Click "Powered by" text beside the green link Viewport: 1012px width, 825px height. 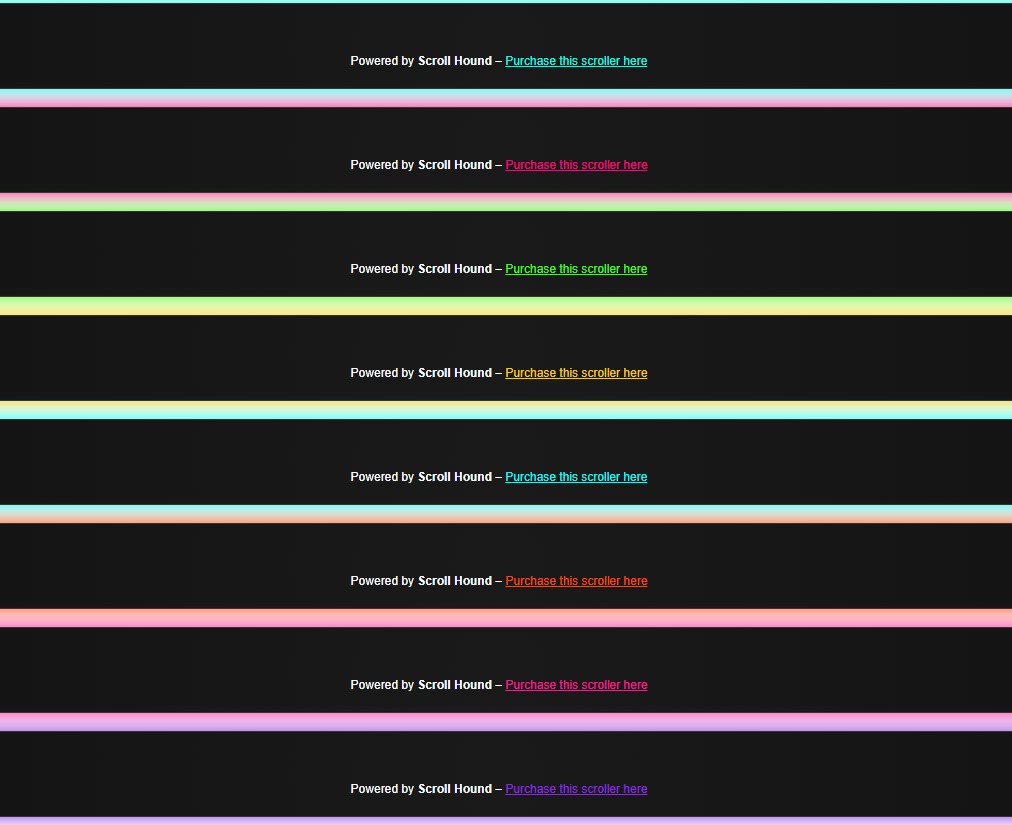381,269
